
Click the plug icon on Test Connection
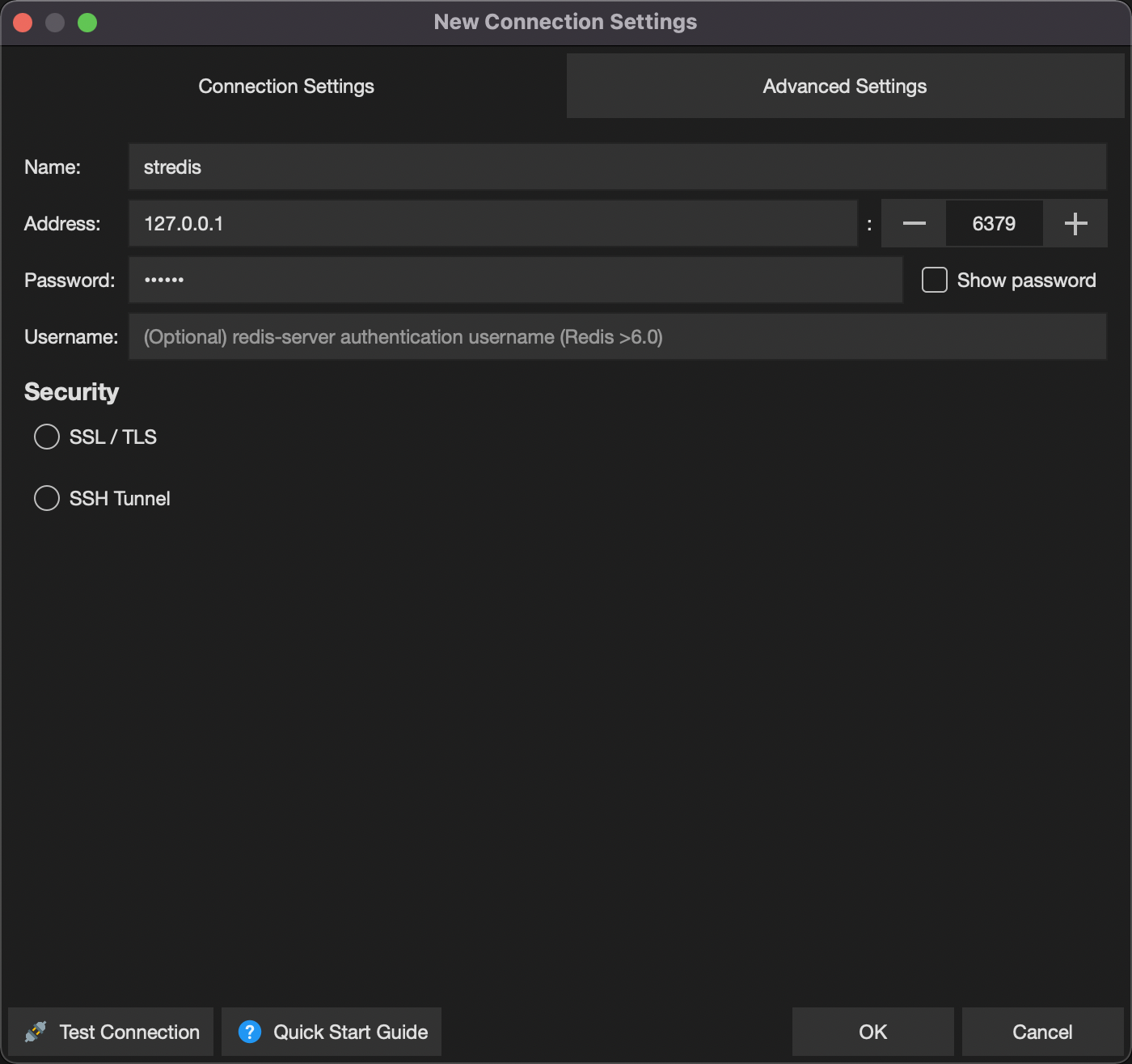tap(36, 1032)
